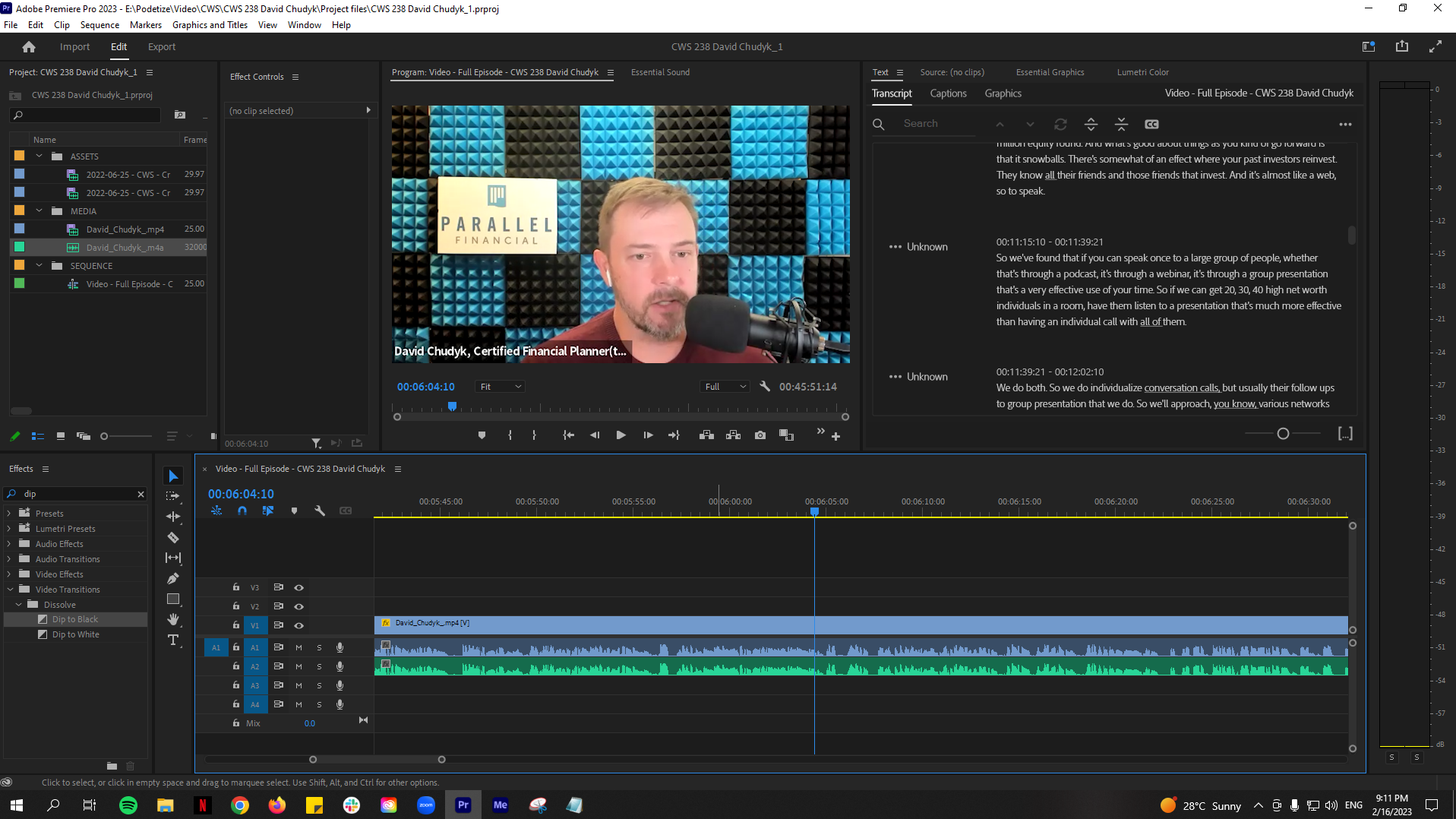Play the Program monitor sequence
The image size is (1456, 819).
pos(621,435)
